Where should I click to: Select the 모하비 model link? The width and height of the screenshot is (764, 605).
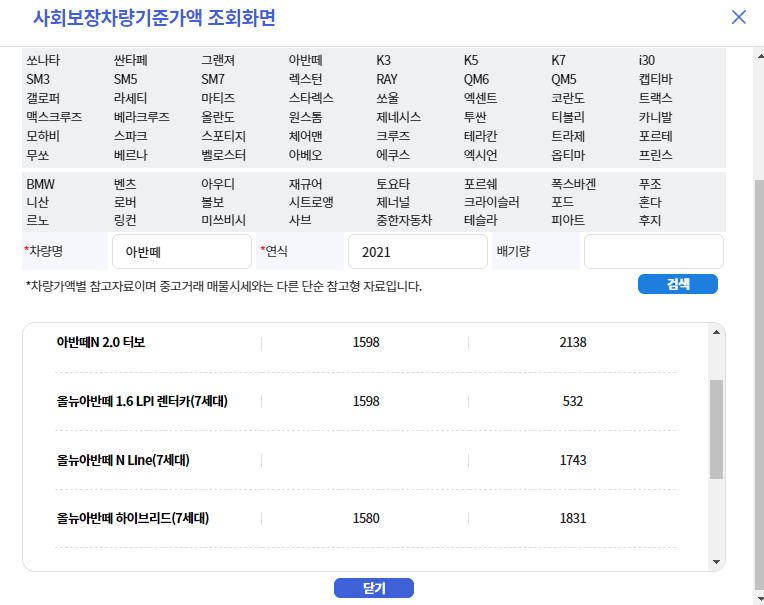(43, 136)
